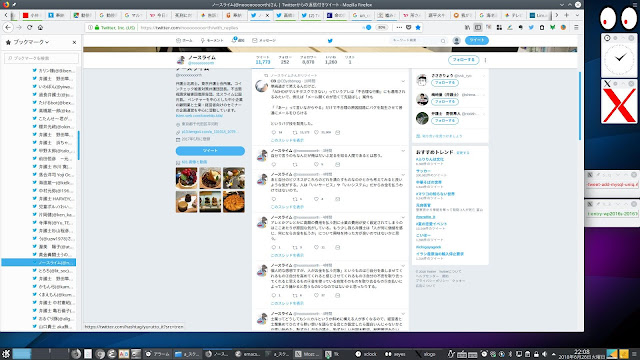Image resolution: width=640 pixels, height=360 pixels.
Task: Follow the third suggested user
Action: point(444,121)
